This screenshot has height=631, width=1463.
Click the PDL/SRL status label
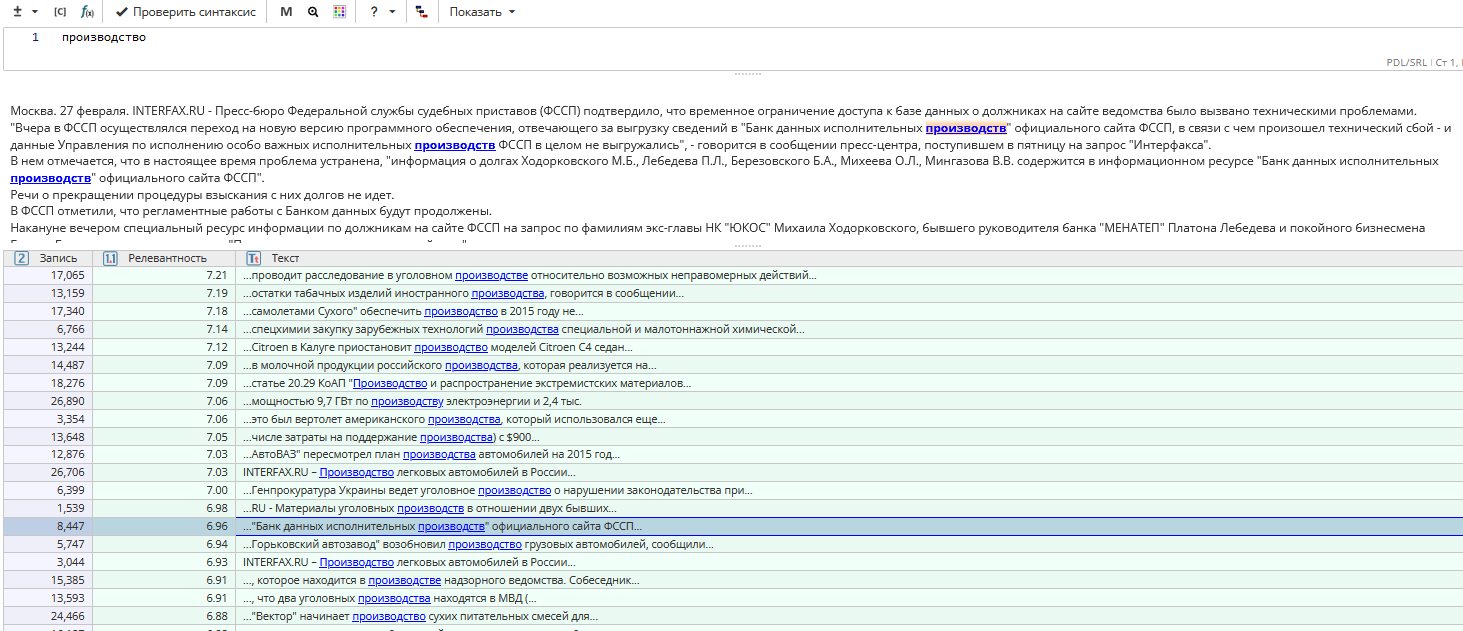click(x=1406, y=62)
